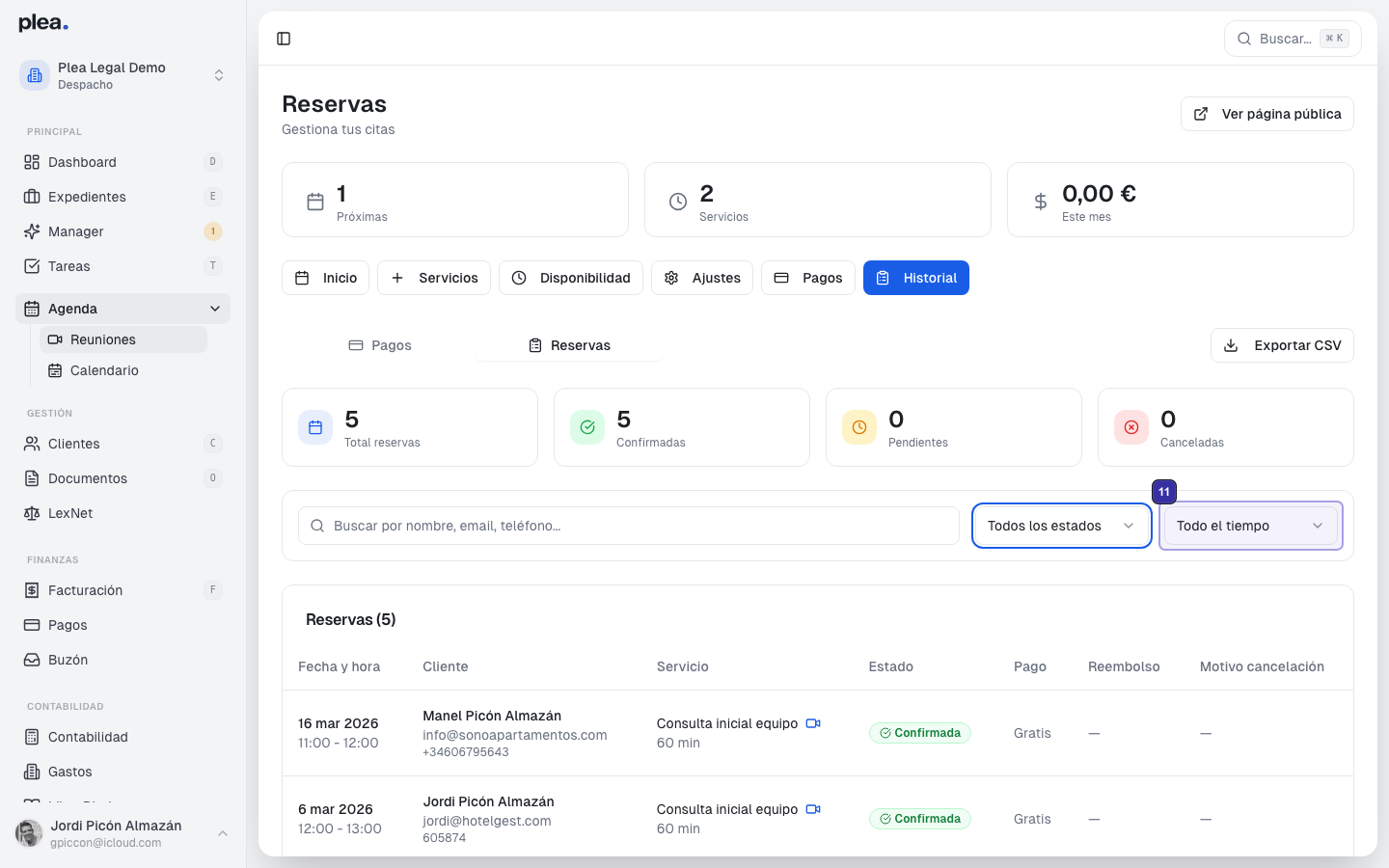This screenshot has width=1389, height=868.
Task: Click the Próximas calendar icon
Action: point(315,202)
